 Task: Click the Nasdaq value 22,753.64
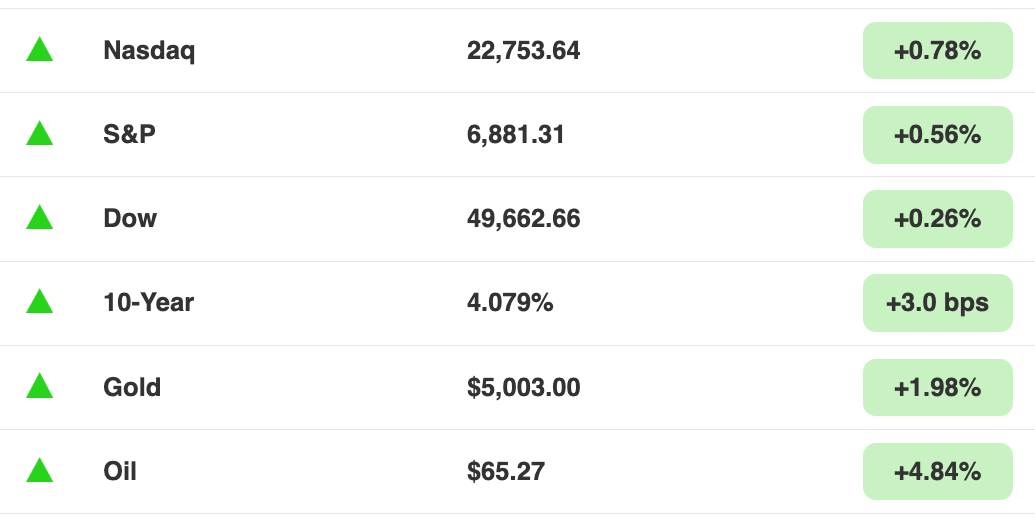pos(523,51)
